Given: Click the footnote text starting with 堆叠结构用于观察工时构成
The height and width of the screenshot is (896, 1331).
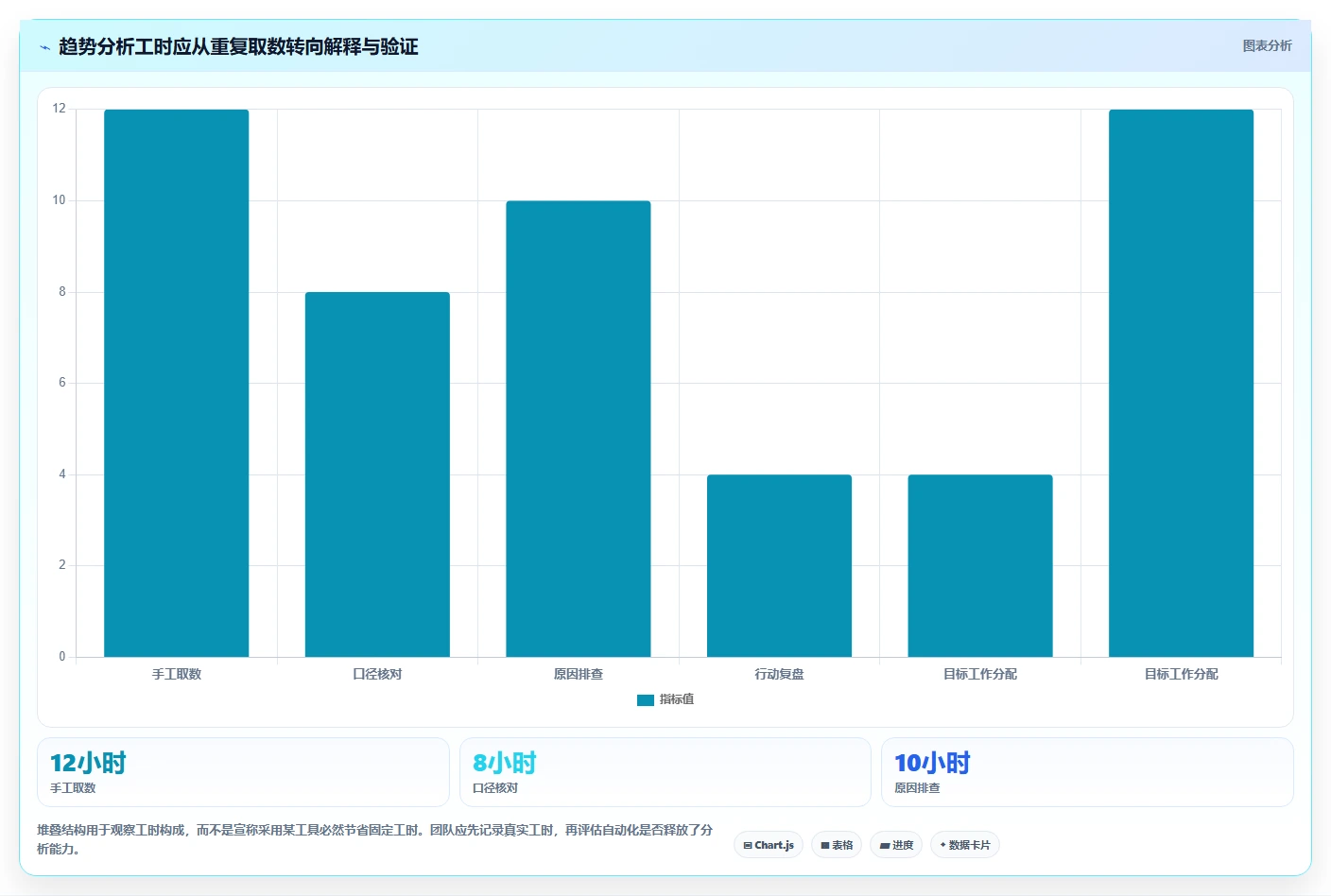Looking at the screenshot, I should pyautogui.click(x=374, y=839).
